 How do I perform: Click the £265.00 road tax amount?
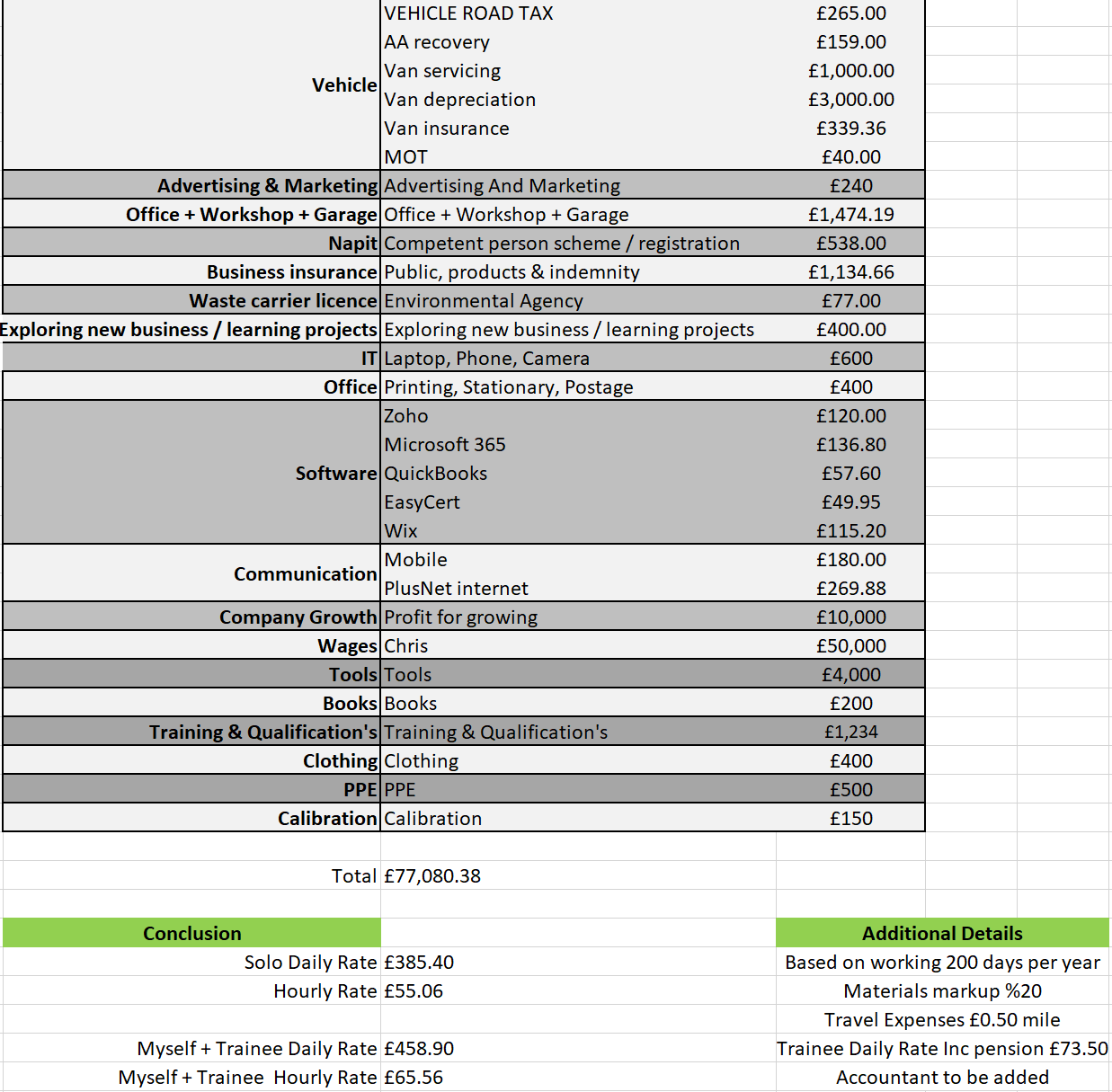pos(851,13)
